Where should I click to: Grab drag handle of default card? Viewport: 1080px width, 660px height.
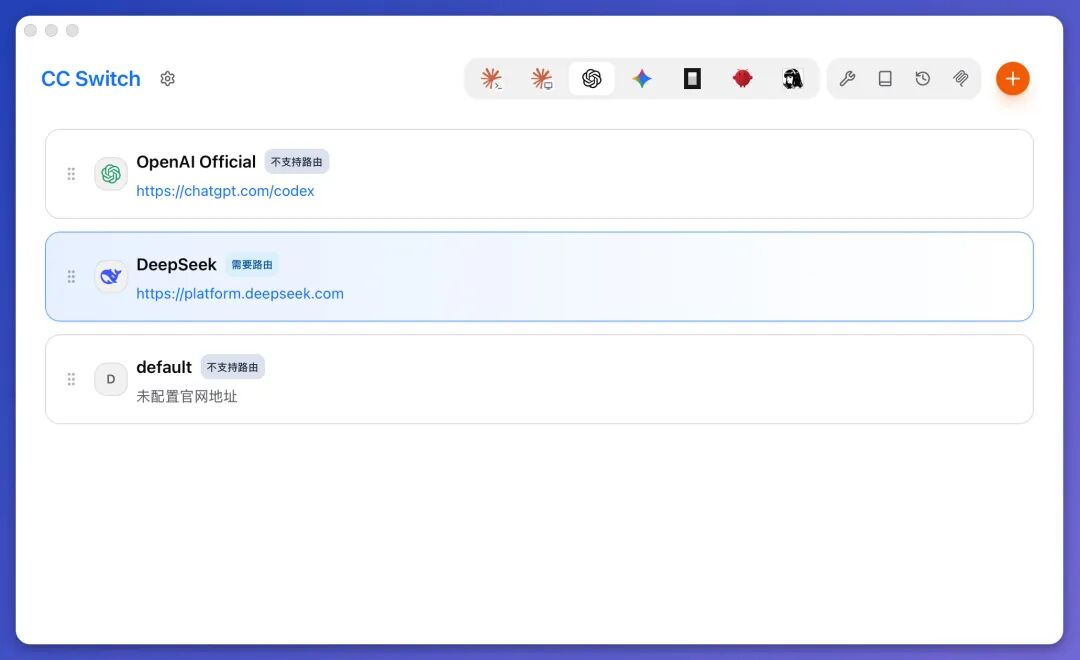click(71, 379)
